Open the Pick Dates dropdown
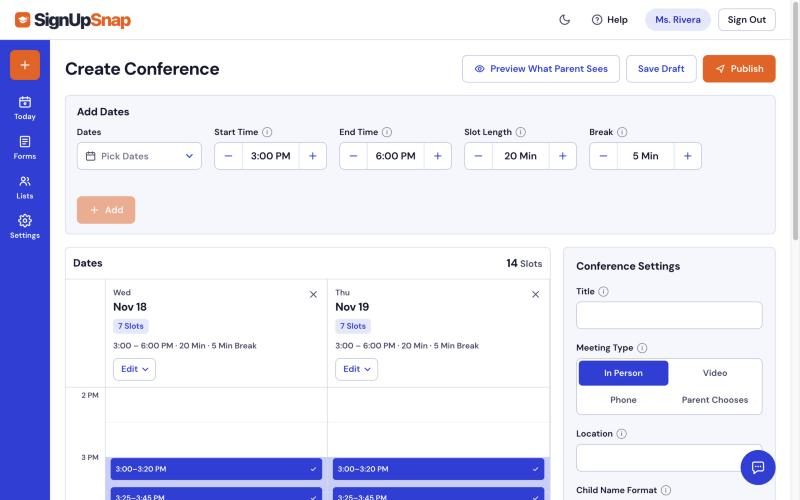This screenshot has width=800, height=500. click(139, 156)
